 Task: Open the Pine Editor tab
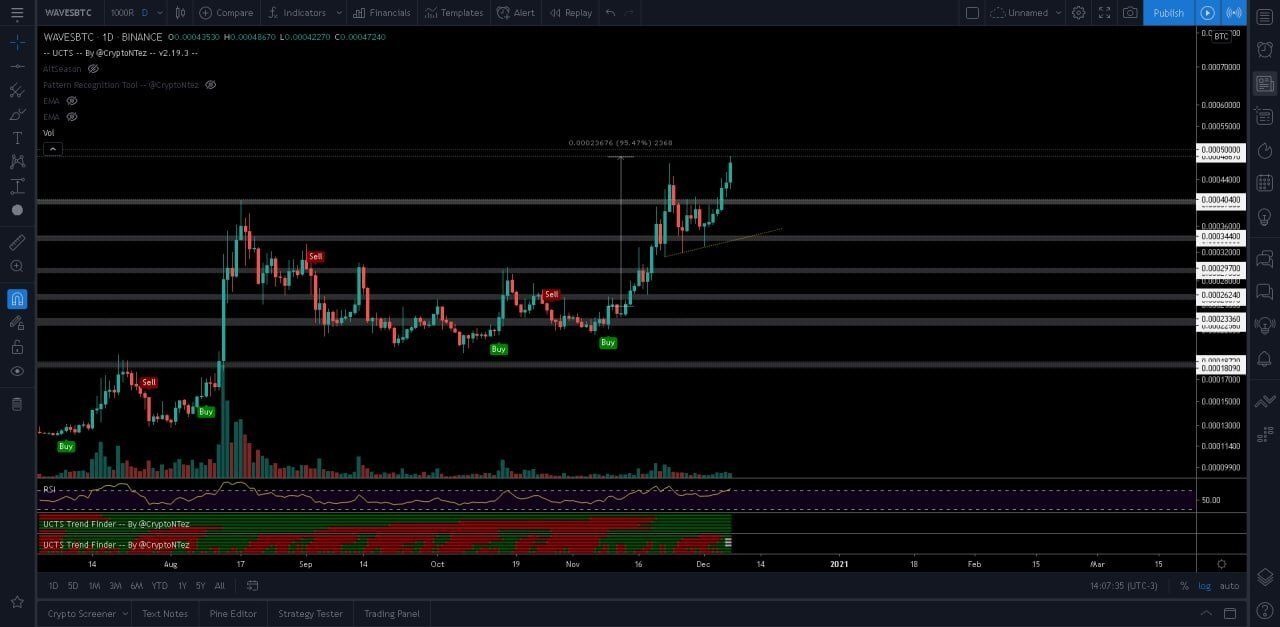(233, 613)
